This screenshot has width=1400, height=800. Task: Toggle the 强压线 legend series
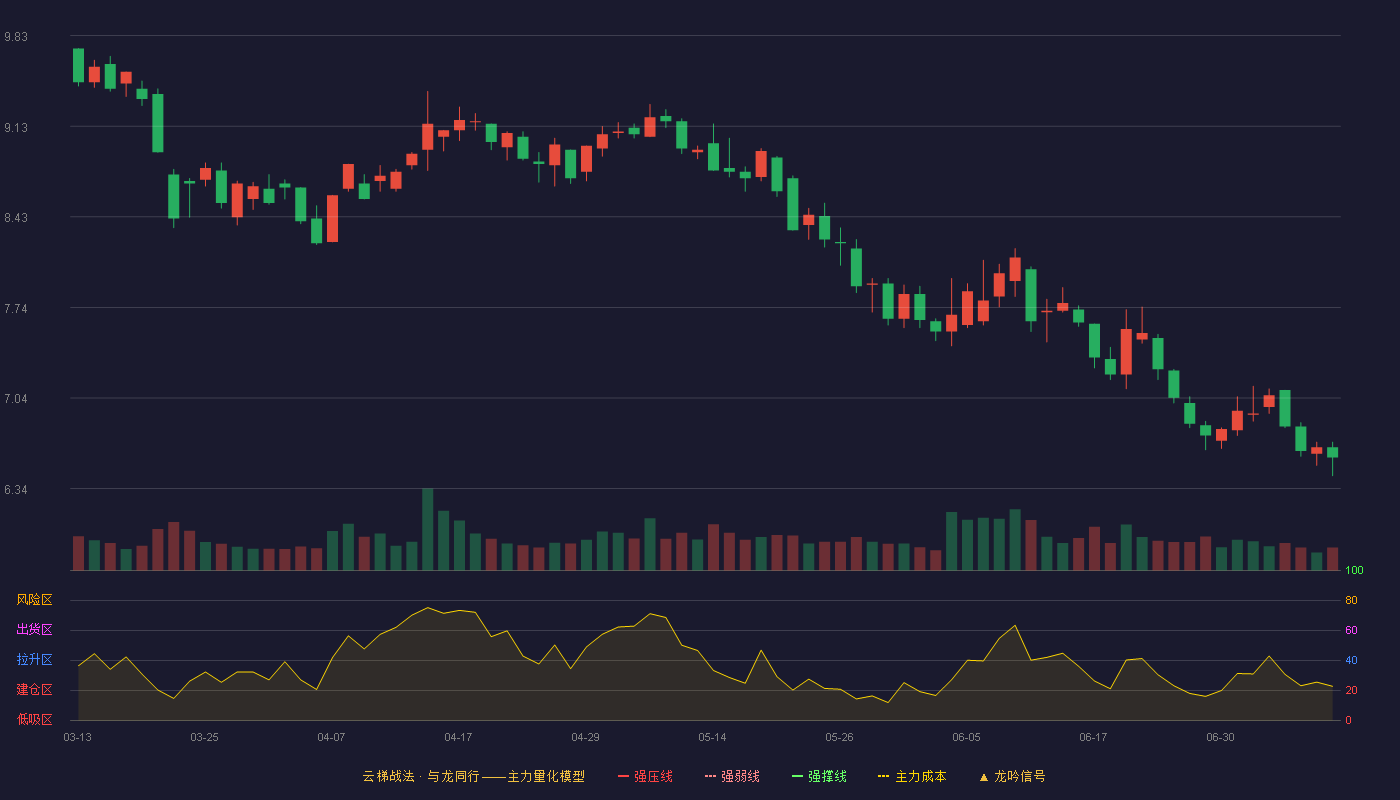pos(645,776)
